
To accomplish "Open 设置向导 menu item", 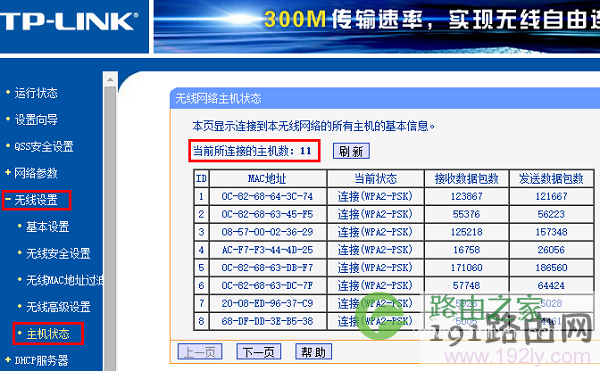I will 36,120.
